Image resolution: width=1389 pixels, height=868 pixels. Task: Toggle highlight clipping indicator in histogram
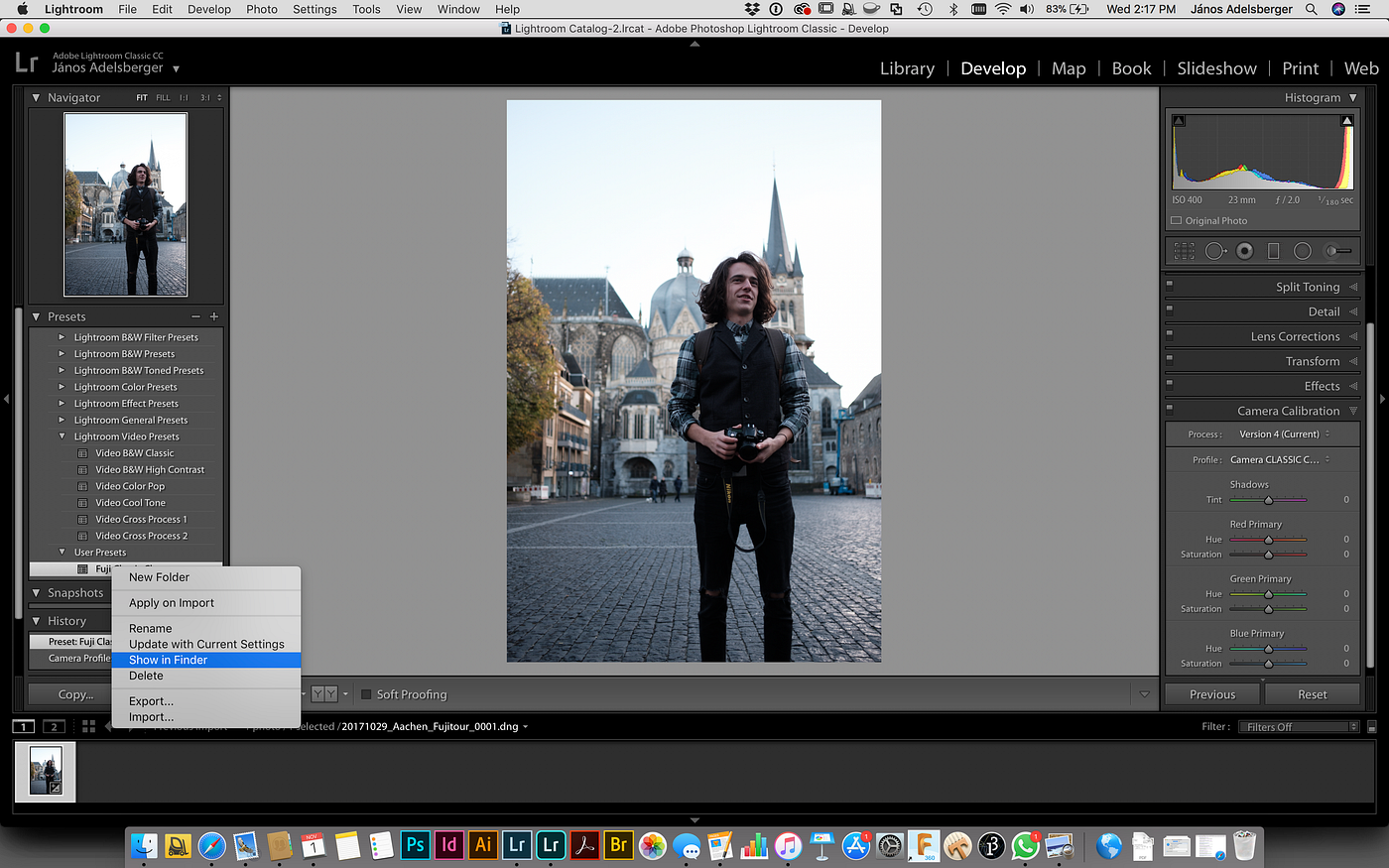point(1346,121)
